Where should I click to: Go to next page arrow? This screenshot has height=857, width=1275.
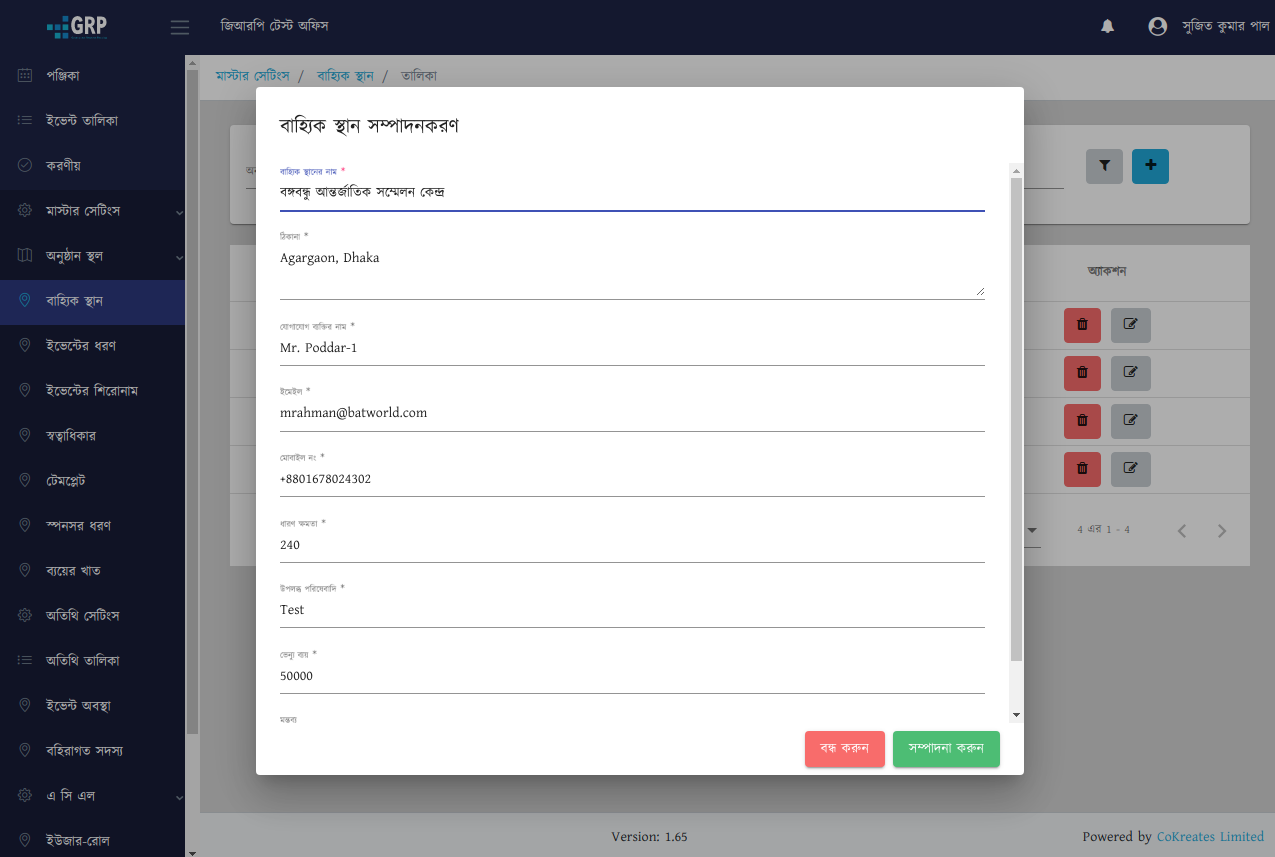[1222, 531]
